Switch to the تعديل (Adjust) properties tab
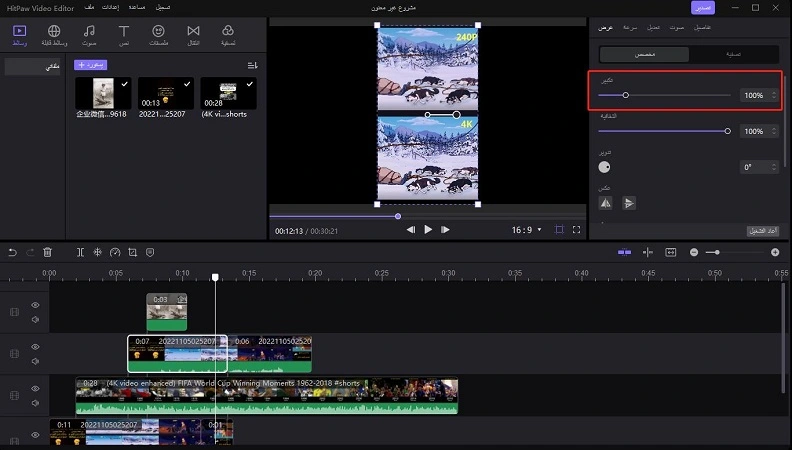The height and width of the screenshot is (450, 792). [653, 27]
